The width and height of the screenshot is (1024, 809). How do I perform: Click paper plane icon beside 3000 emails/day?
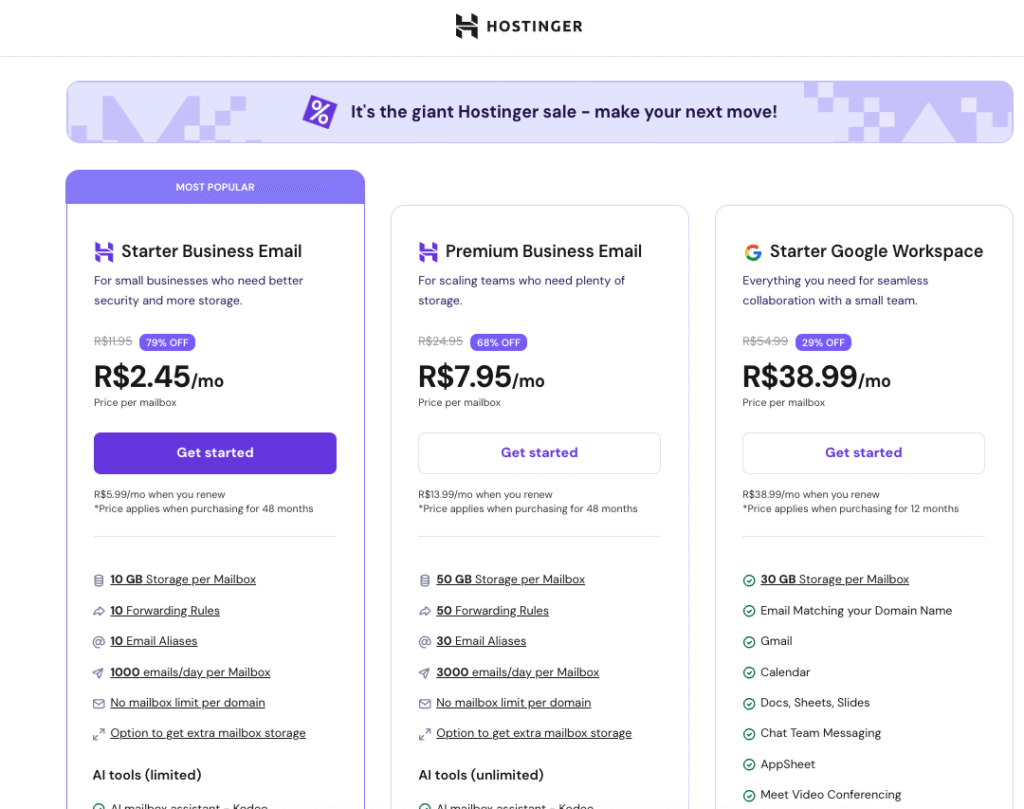425,673
